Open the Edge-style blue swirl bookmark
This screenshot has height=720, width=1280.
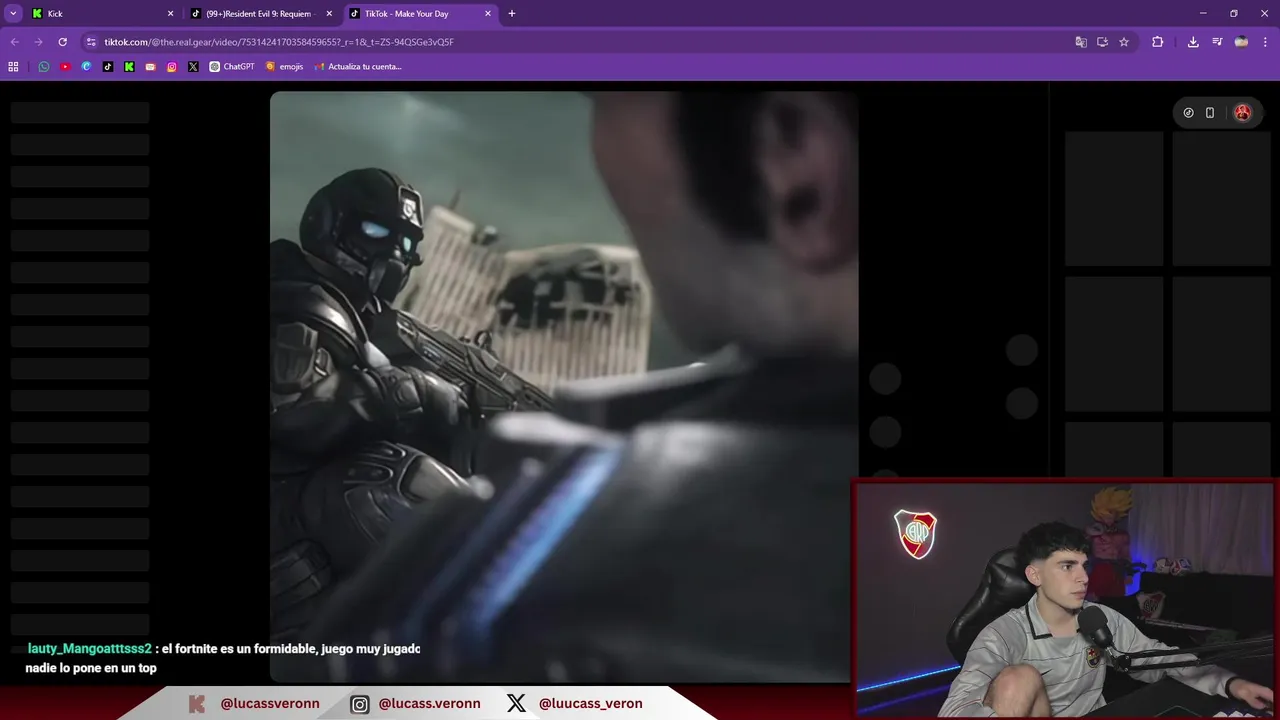(x=86, y=67)
